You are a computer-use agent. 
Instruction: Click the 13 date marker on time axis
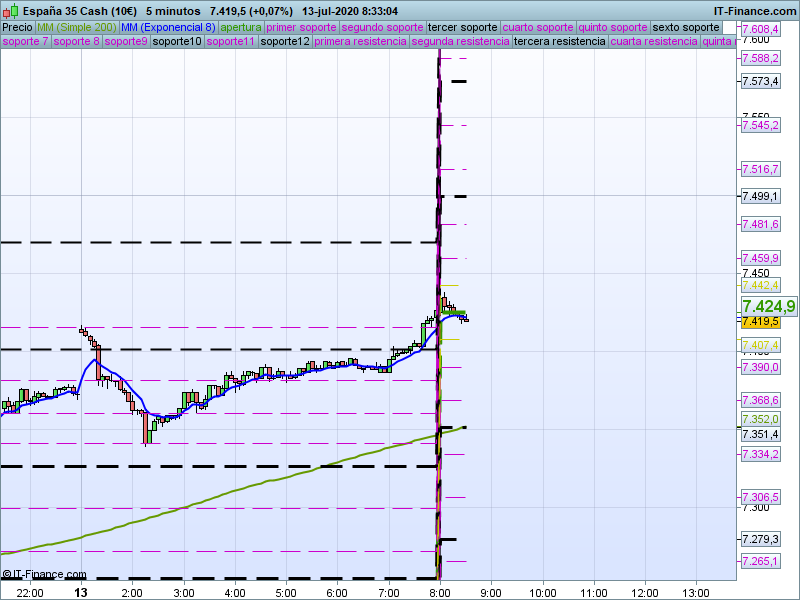click(x=81, y=592)
